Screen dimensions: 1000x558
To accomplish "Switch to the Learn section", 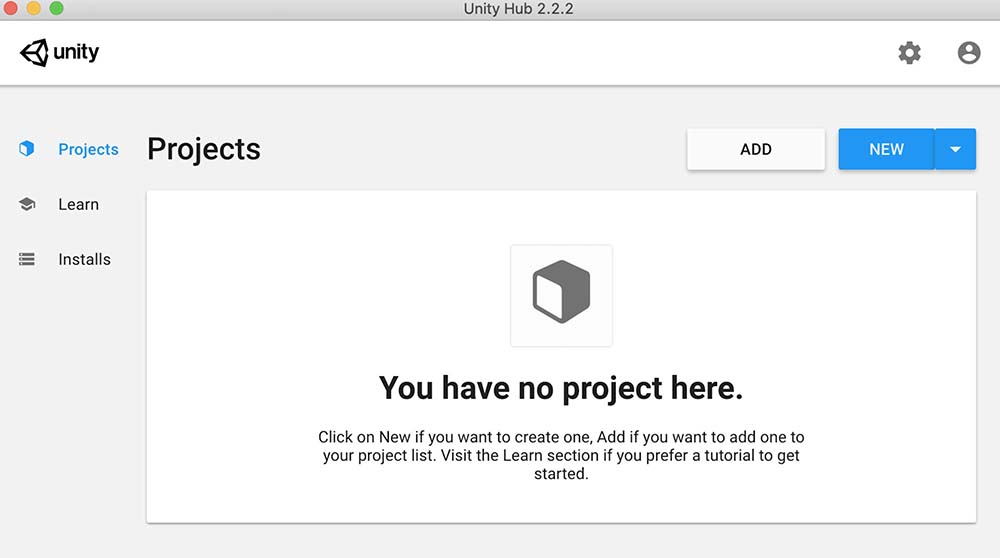I will coord(78,204).
